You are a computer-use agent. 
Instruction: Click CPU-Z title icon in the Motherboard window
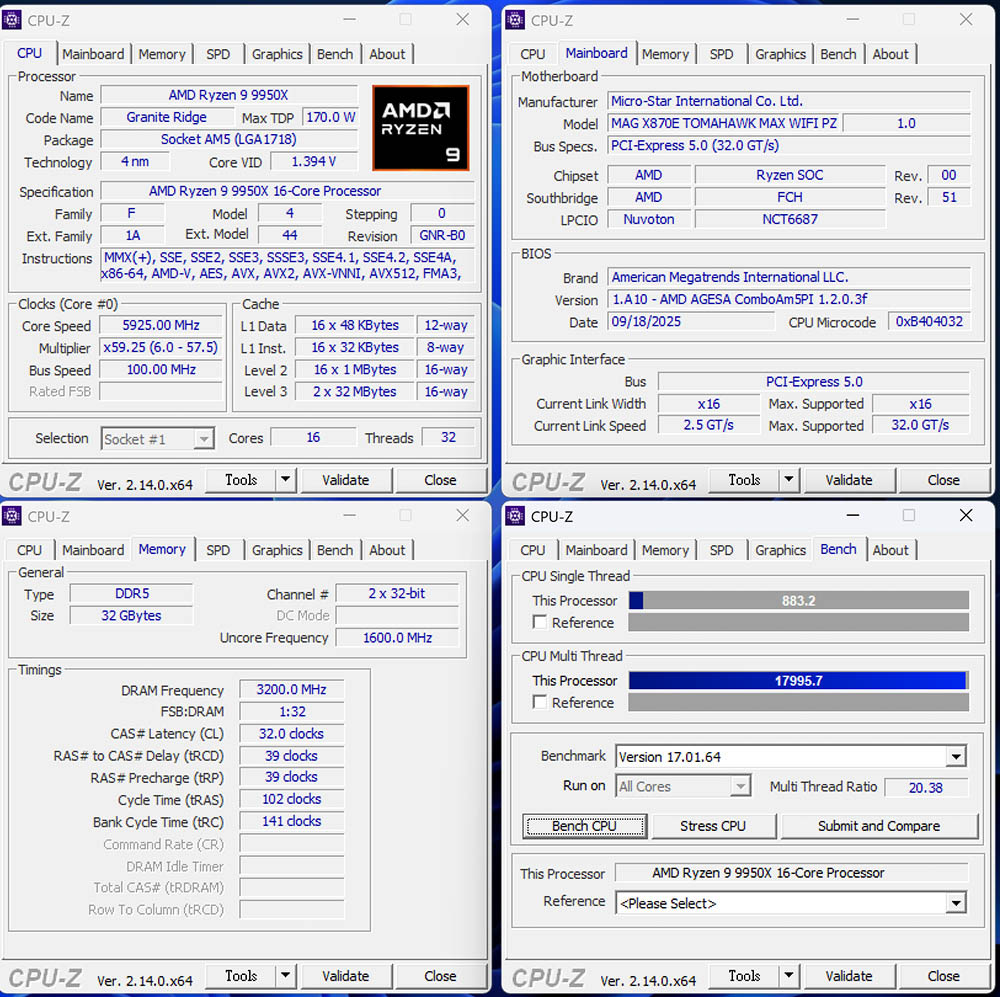coord(516,20)
